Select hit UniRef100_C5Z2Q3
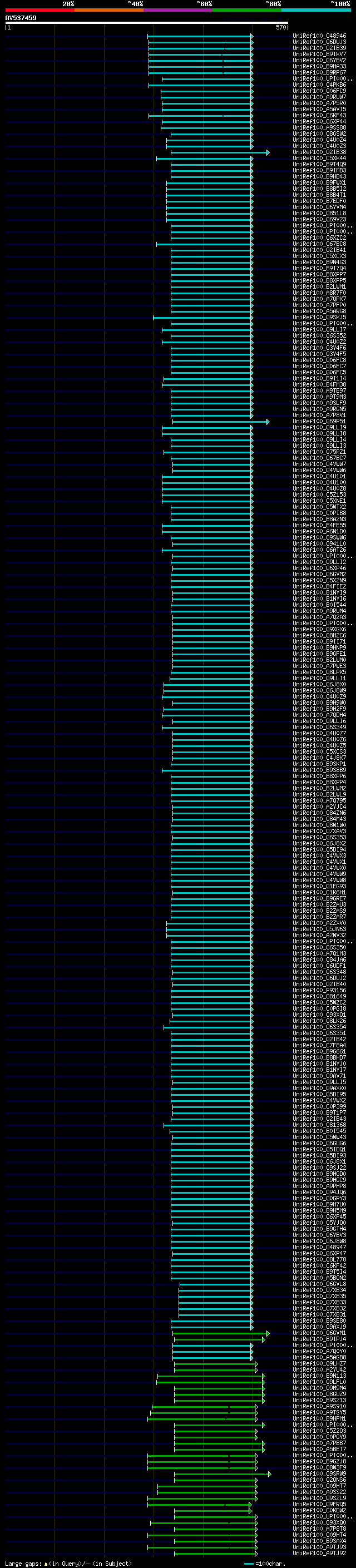This screenshot has height=1568, width=356. [319, 1431]
